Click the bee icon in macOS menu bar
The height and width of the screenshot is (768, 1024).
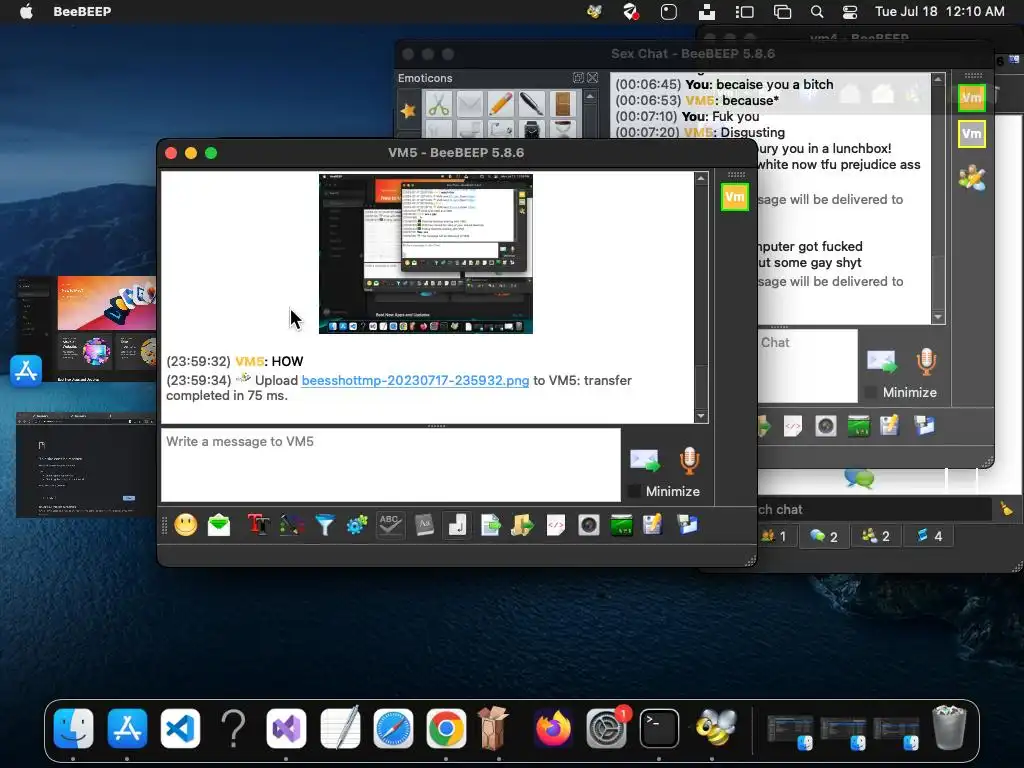click(594, 12)
